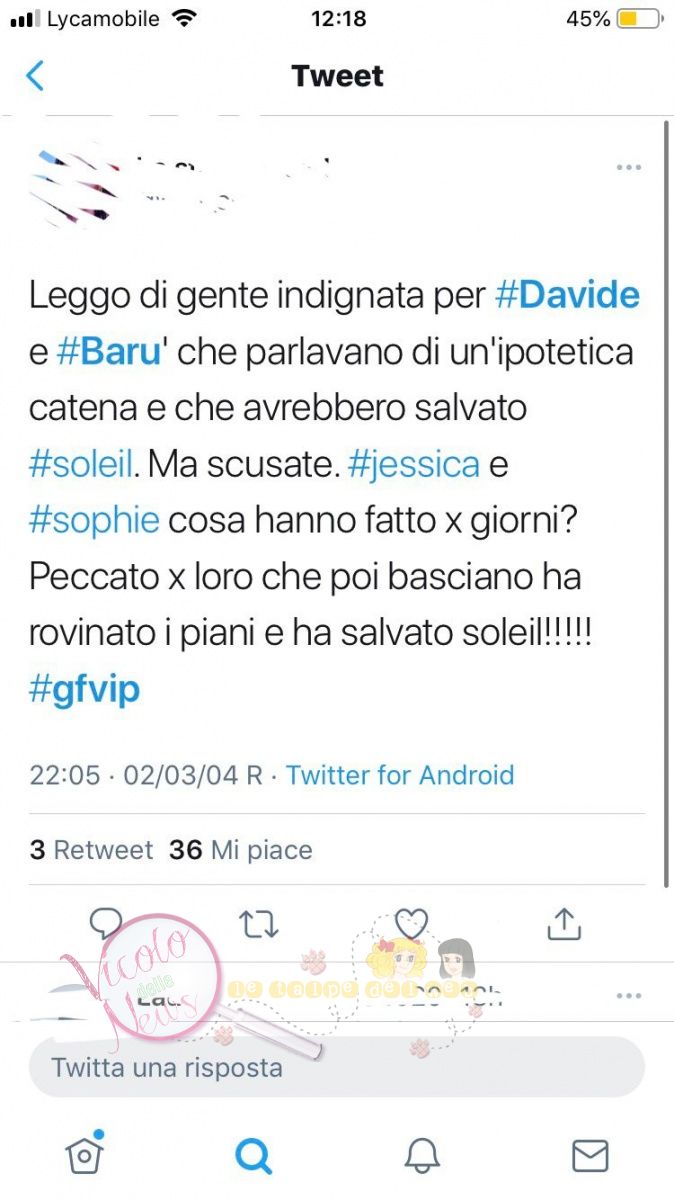
Task: View the list of 3 Retweet
Action: pos(91,850)
